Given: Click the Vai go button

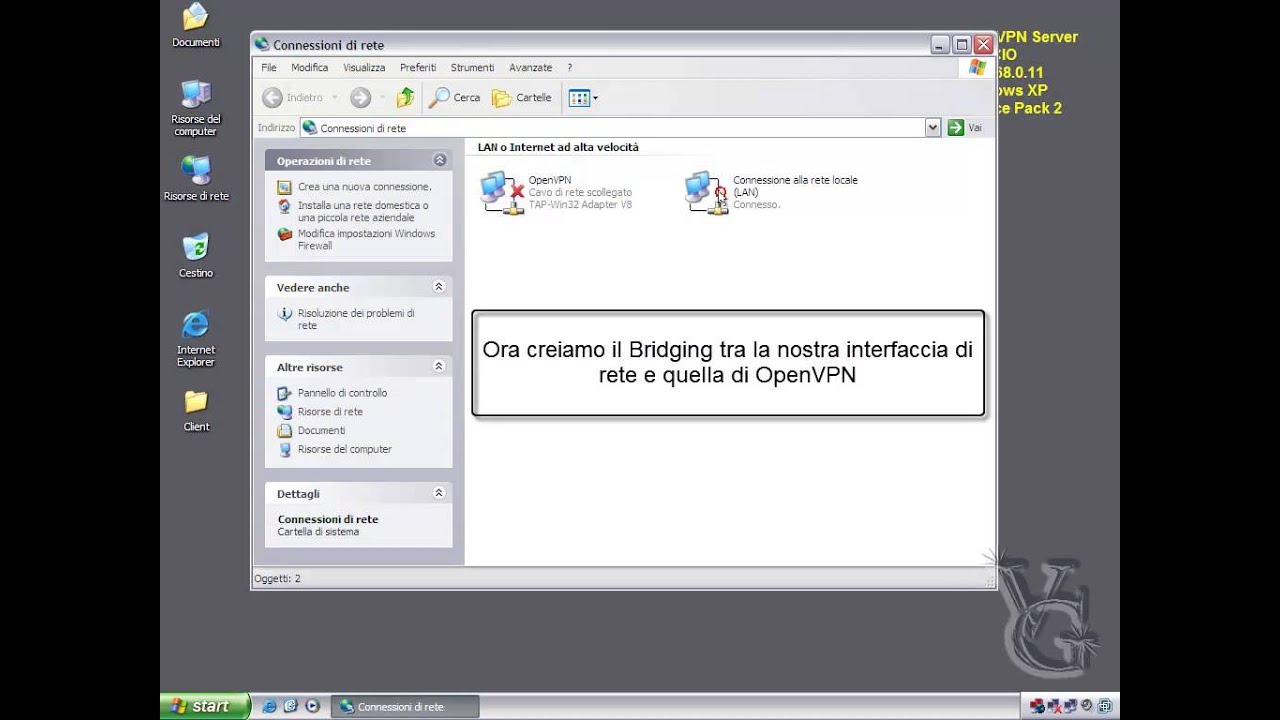Looking at the screenshot, I should (x=965, y=127).
